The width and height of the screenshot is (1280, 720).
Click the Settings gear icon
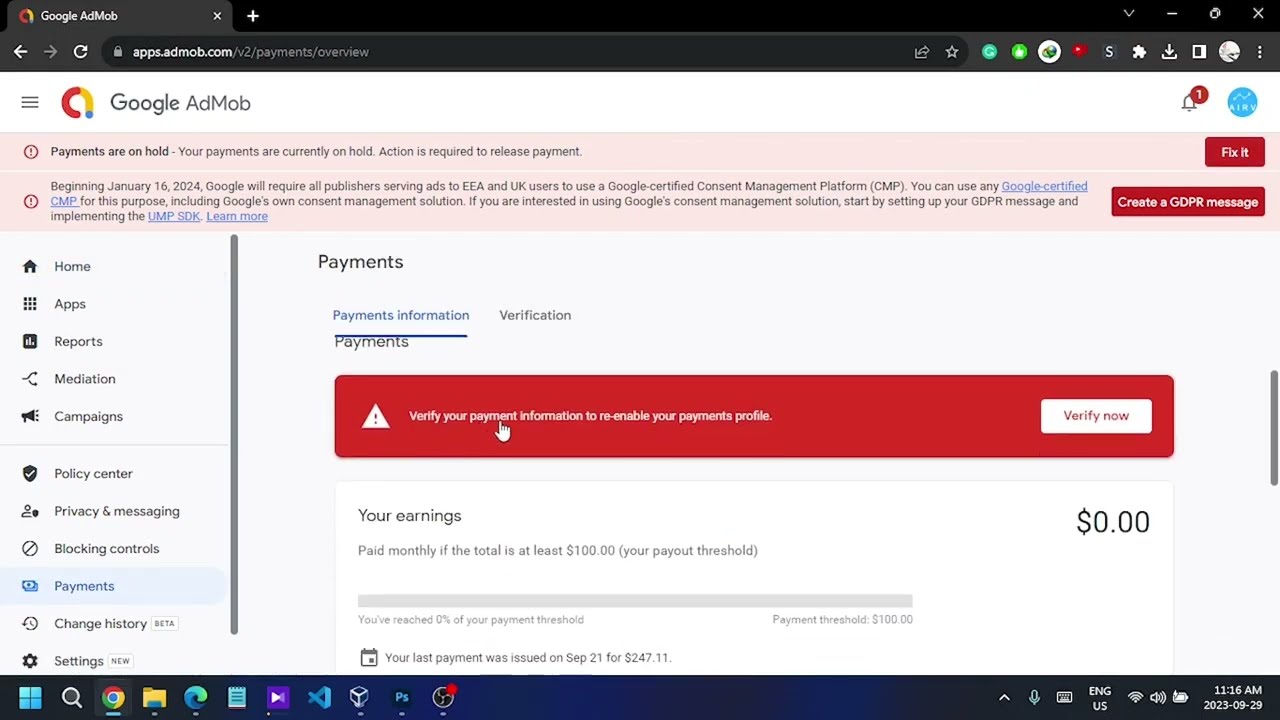(x=30, y=661)
